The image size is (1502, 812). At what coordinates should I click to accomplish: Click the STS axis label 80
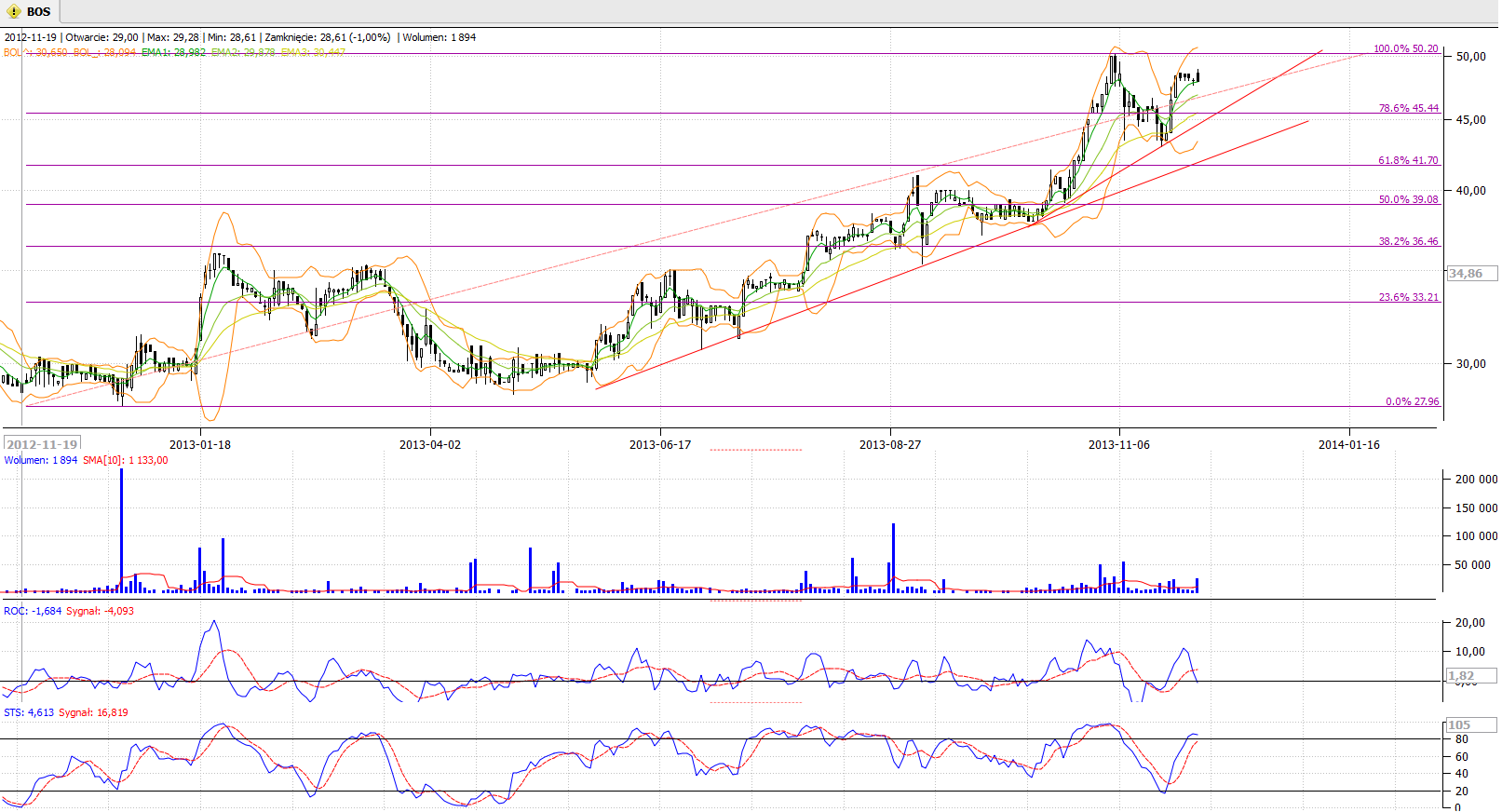pyautogui.click(x=1462, y=739)
